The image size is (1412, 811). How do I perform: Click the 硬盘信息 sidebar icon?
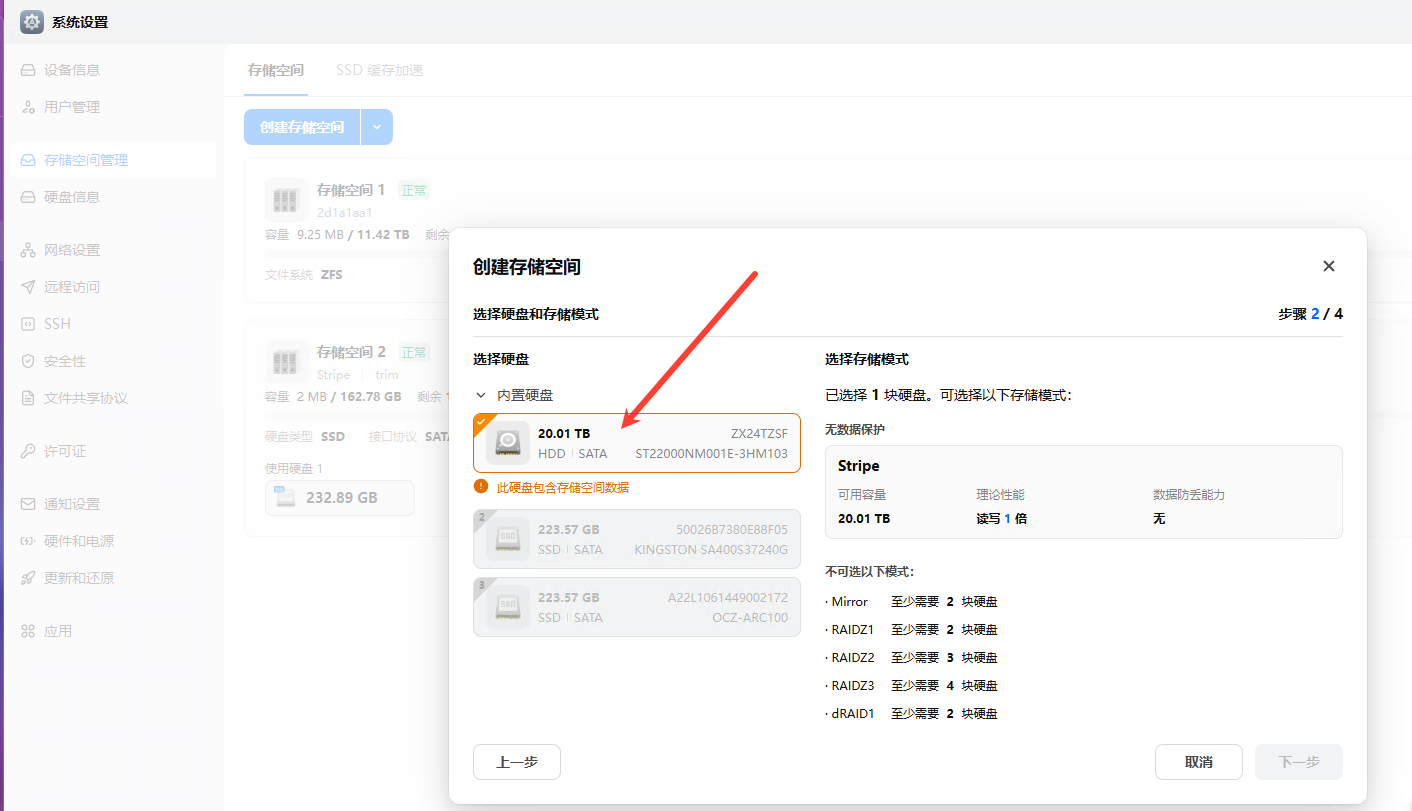point(28,197)
